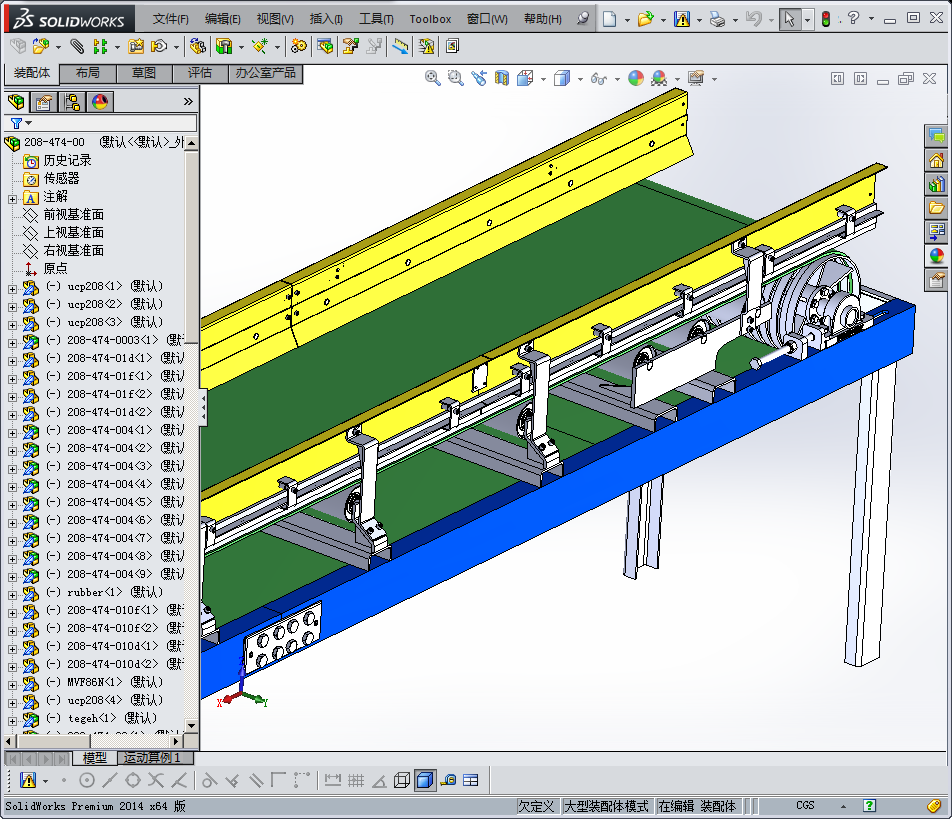Open the 插入 menu
Viewport: 952px width, 819px height.
[x=326, y=19]
